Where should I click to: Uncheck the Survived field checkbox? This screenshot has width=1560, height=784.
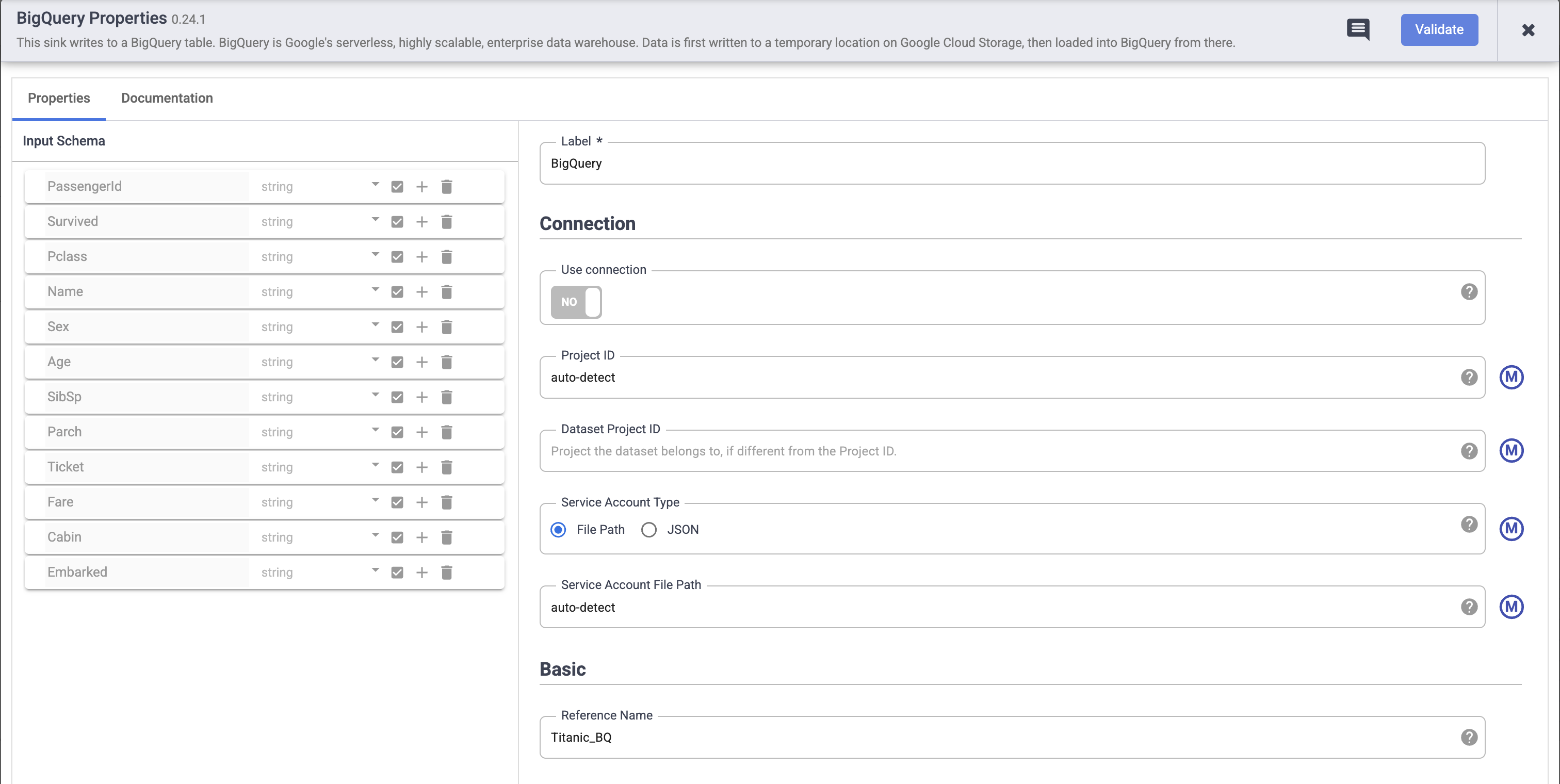click(x=397, y=222)
